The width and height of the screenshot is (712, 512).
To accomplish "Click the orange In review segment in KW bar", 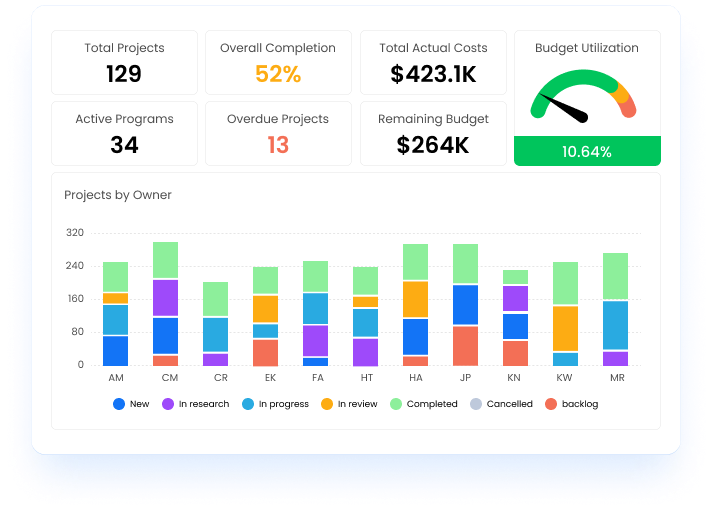I will pos(565,329).
